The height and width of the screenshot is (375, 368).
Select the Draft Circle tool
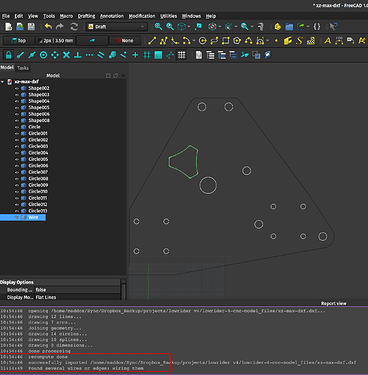202,41
